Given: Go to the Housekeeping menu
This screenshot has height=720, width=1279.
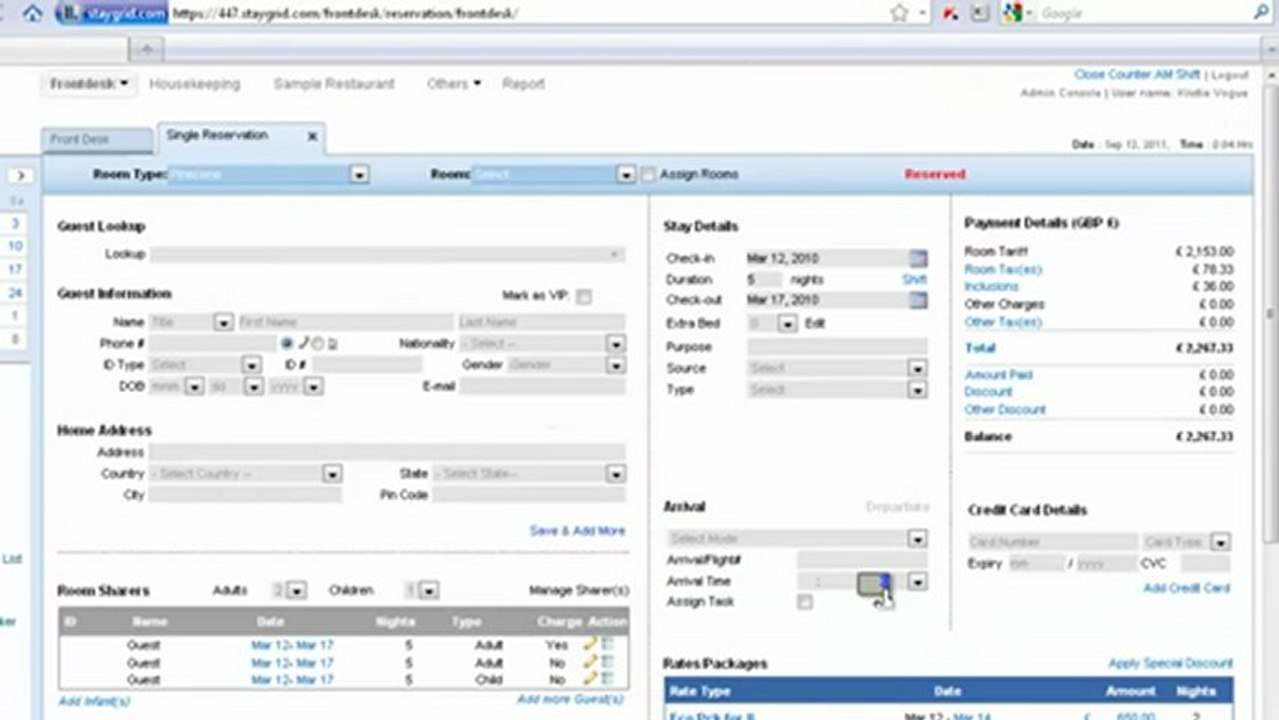Looking at the screenshot, I should coord(195,84).
